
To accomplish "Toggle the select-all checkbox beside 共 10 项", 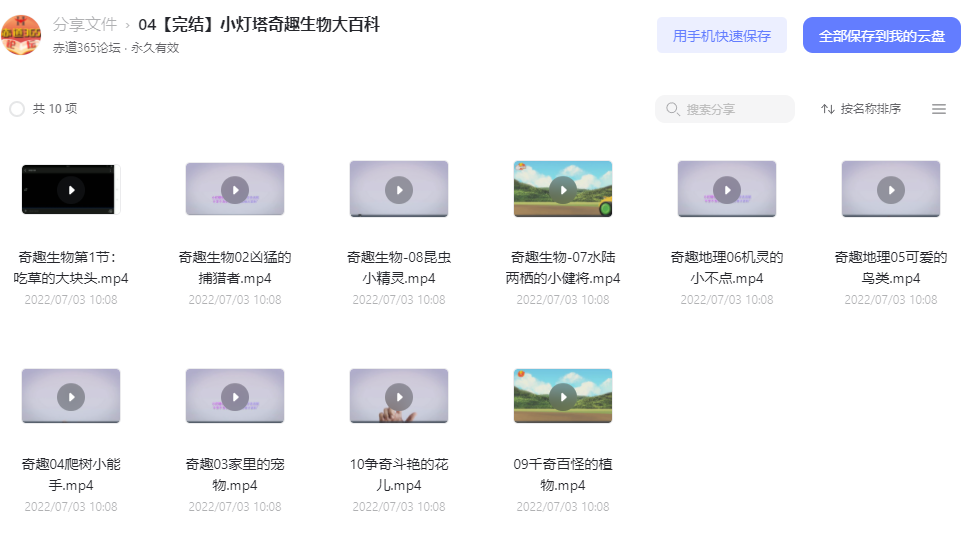I will tap(17, 109).
